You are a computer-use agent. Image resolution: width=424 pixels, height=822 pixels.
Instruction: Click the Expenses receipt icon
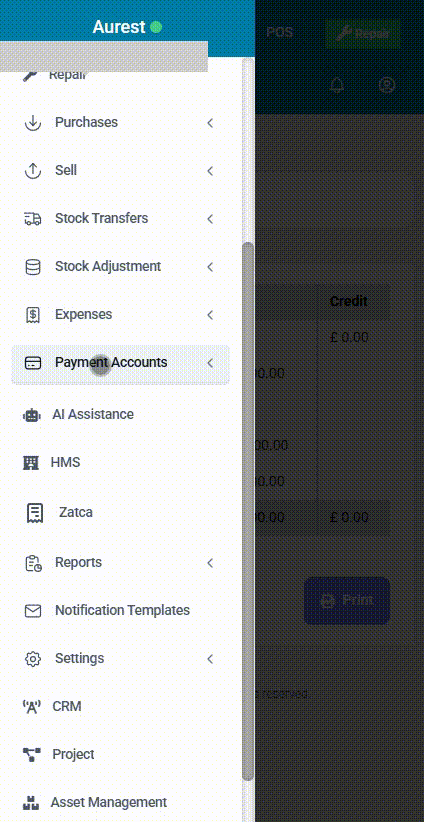pyautogui.click(x=33, y=315)
